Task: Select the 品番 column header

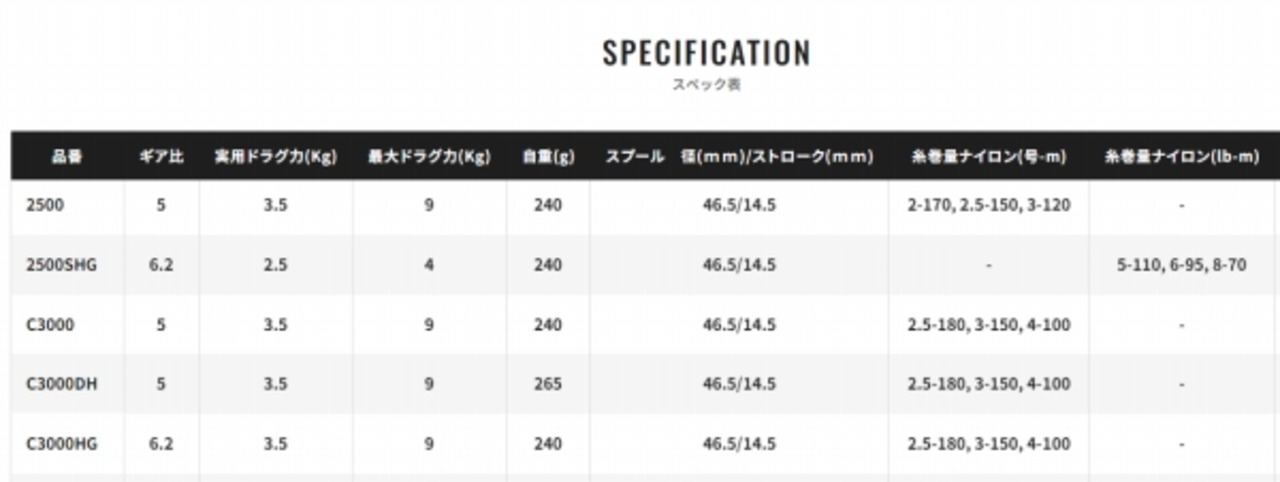Action: [x=67, y=157]
